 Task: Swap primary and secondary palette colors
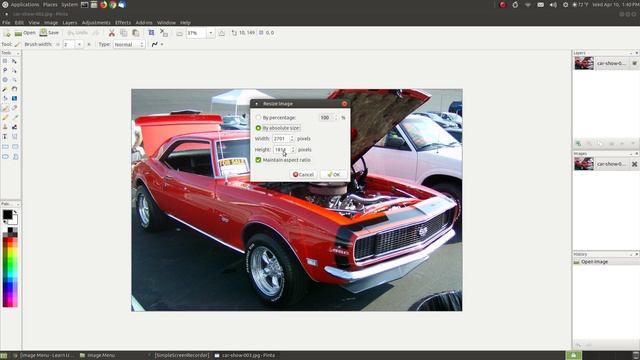15,212
